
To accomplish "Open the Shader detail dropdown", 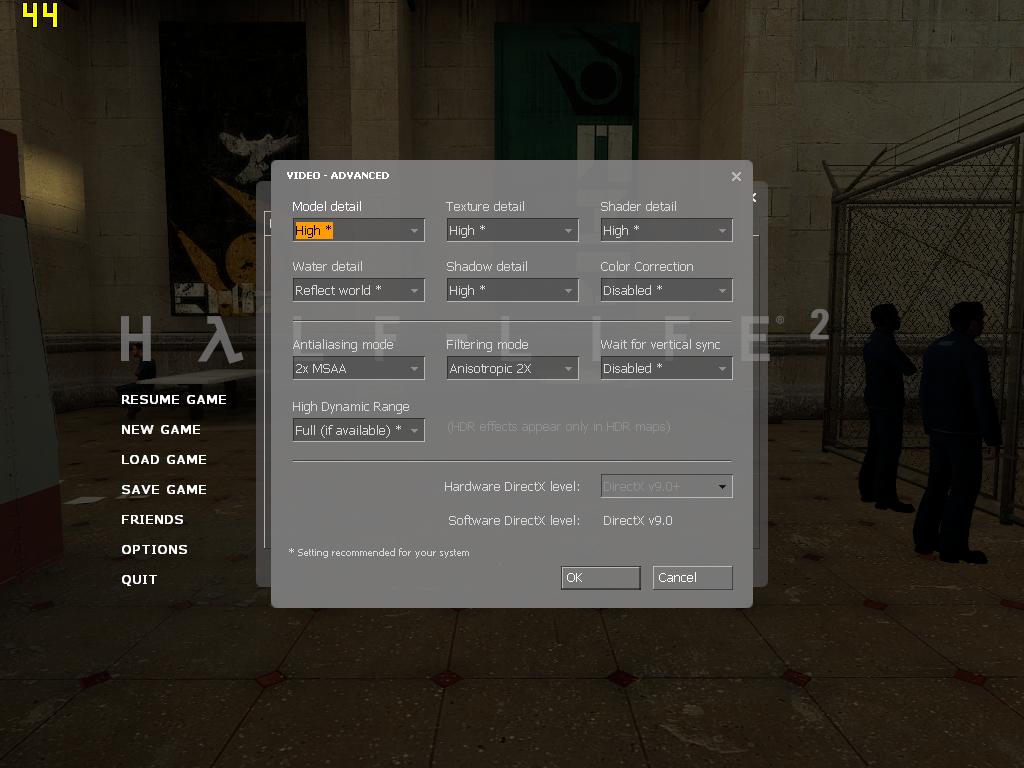I will pyautogui.click(x=667, y=230).
